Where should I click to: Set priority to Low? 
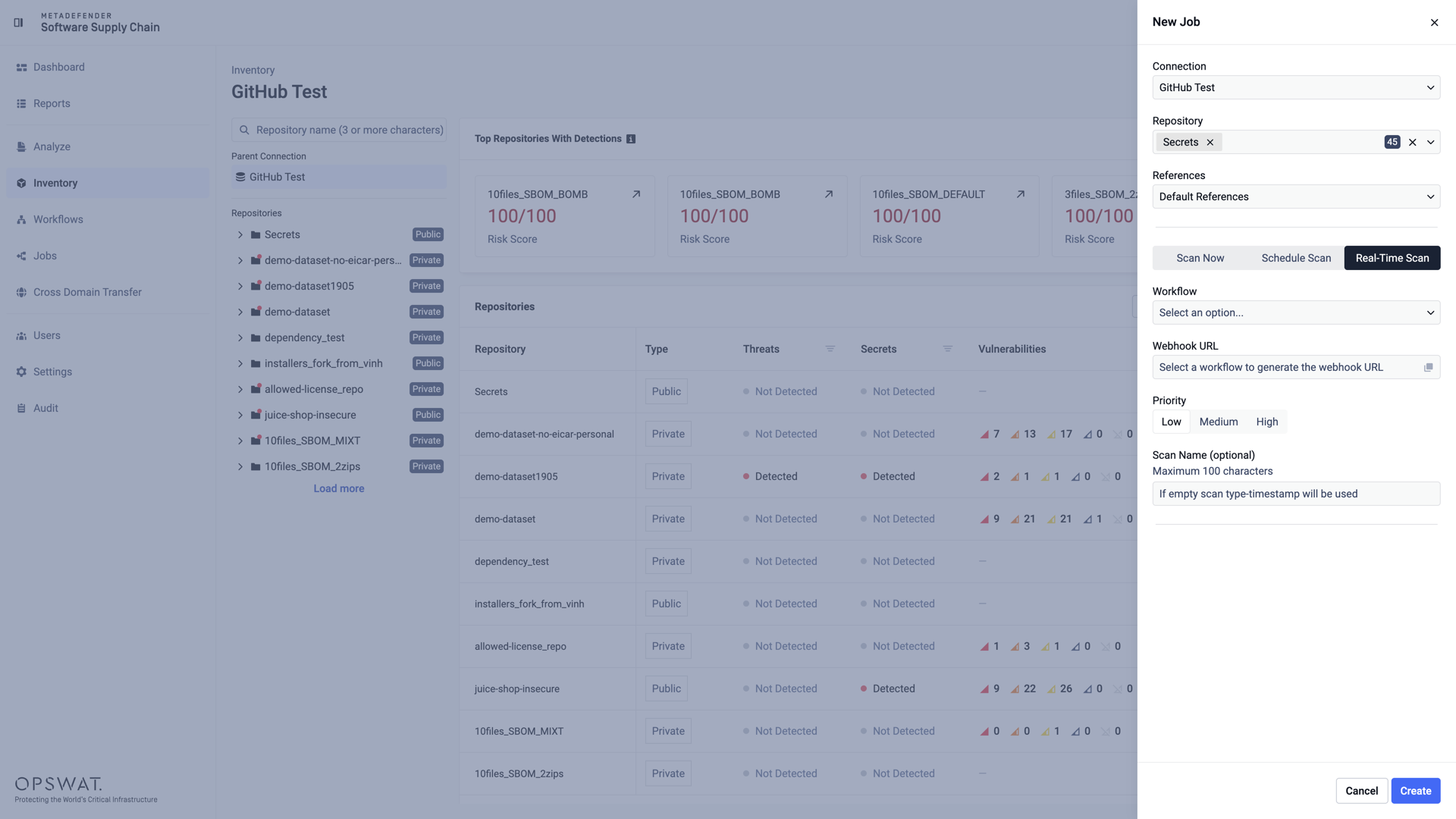point(1172,422)
